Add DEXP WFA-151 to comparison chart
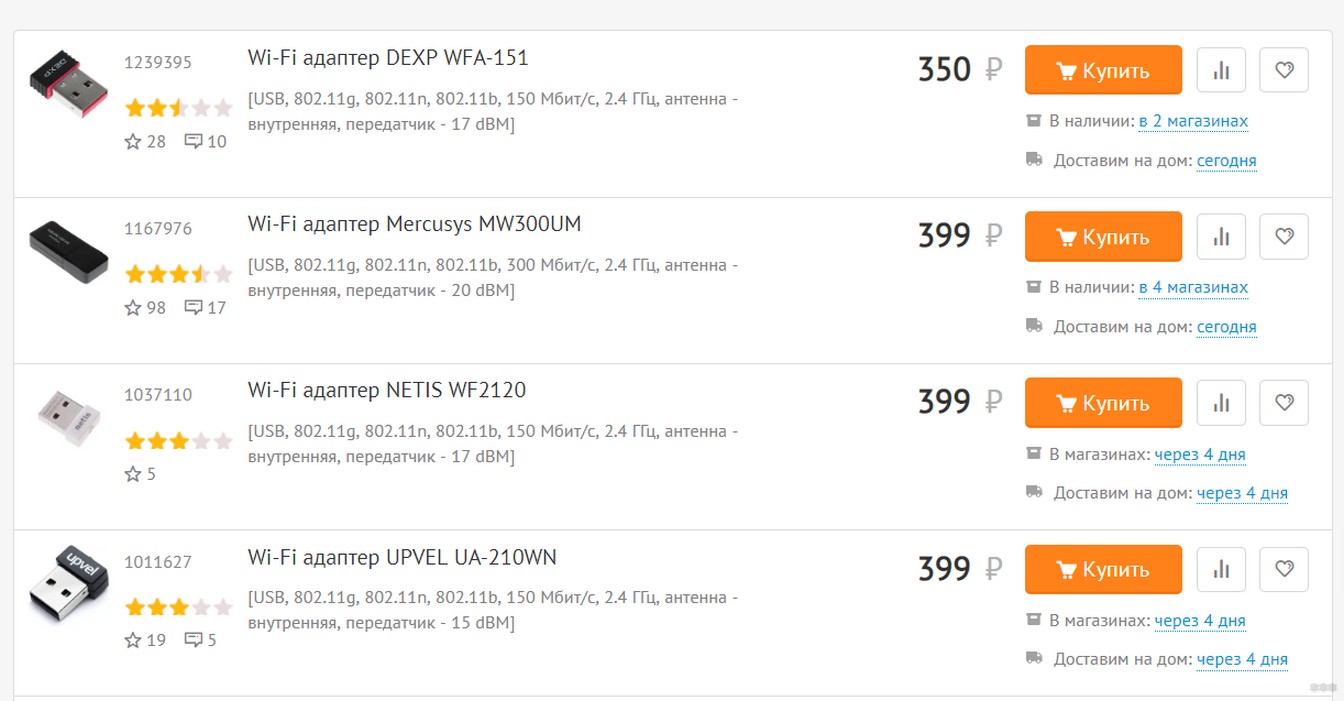This screenshot has height=701, width=1344. pos(1221,70)
